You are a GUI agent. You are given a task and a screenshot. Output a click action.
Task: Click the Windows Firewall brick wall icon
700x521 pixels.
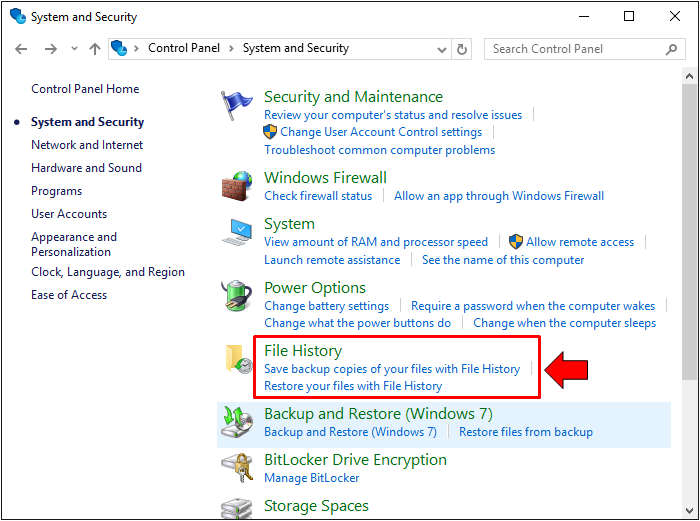pyautogui.click(x=237, y=186)
